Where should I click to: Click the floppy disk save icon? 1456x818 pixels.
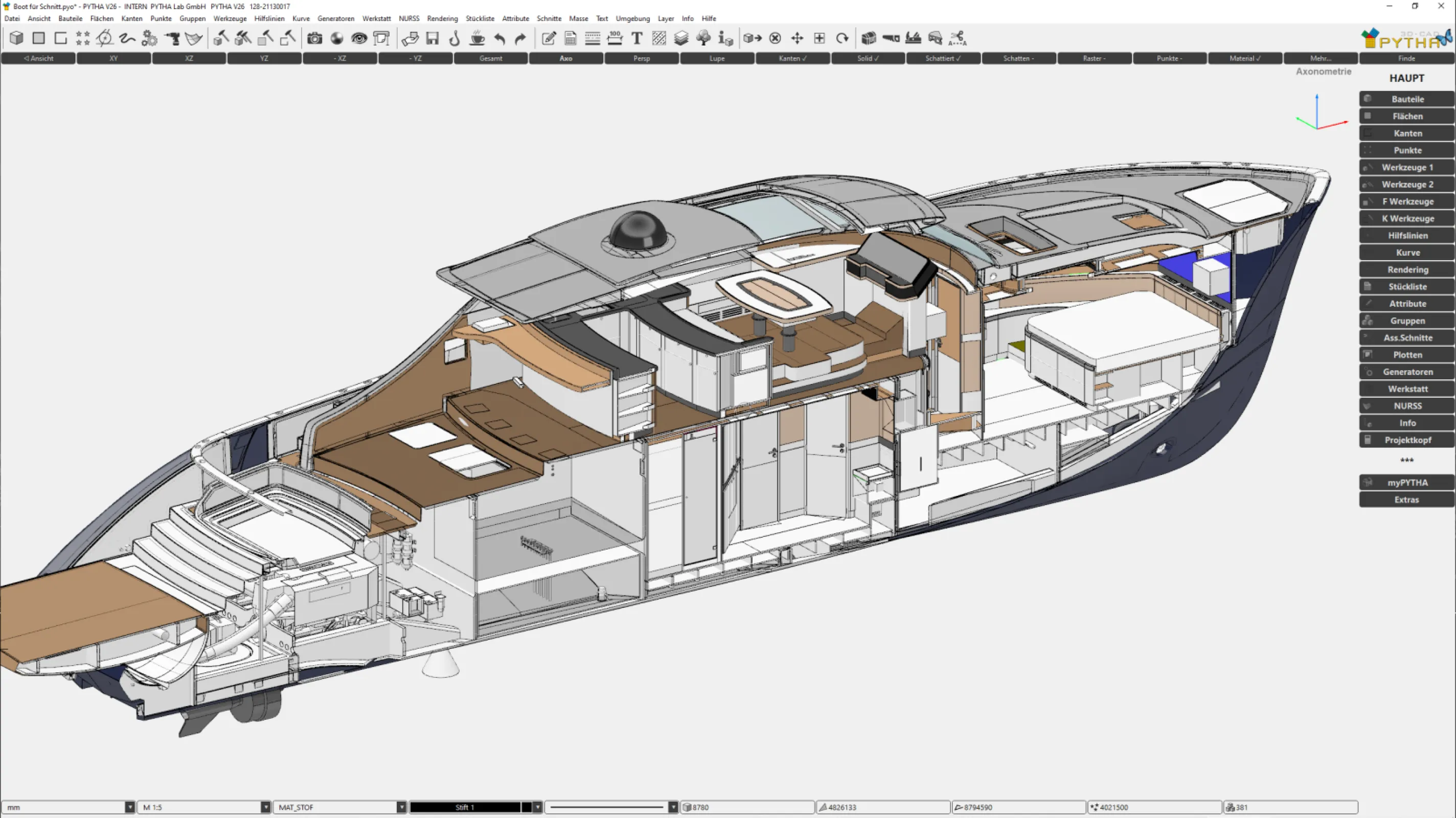[433, 38]
